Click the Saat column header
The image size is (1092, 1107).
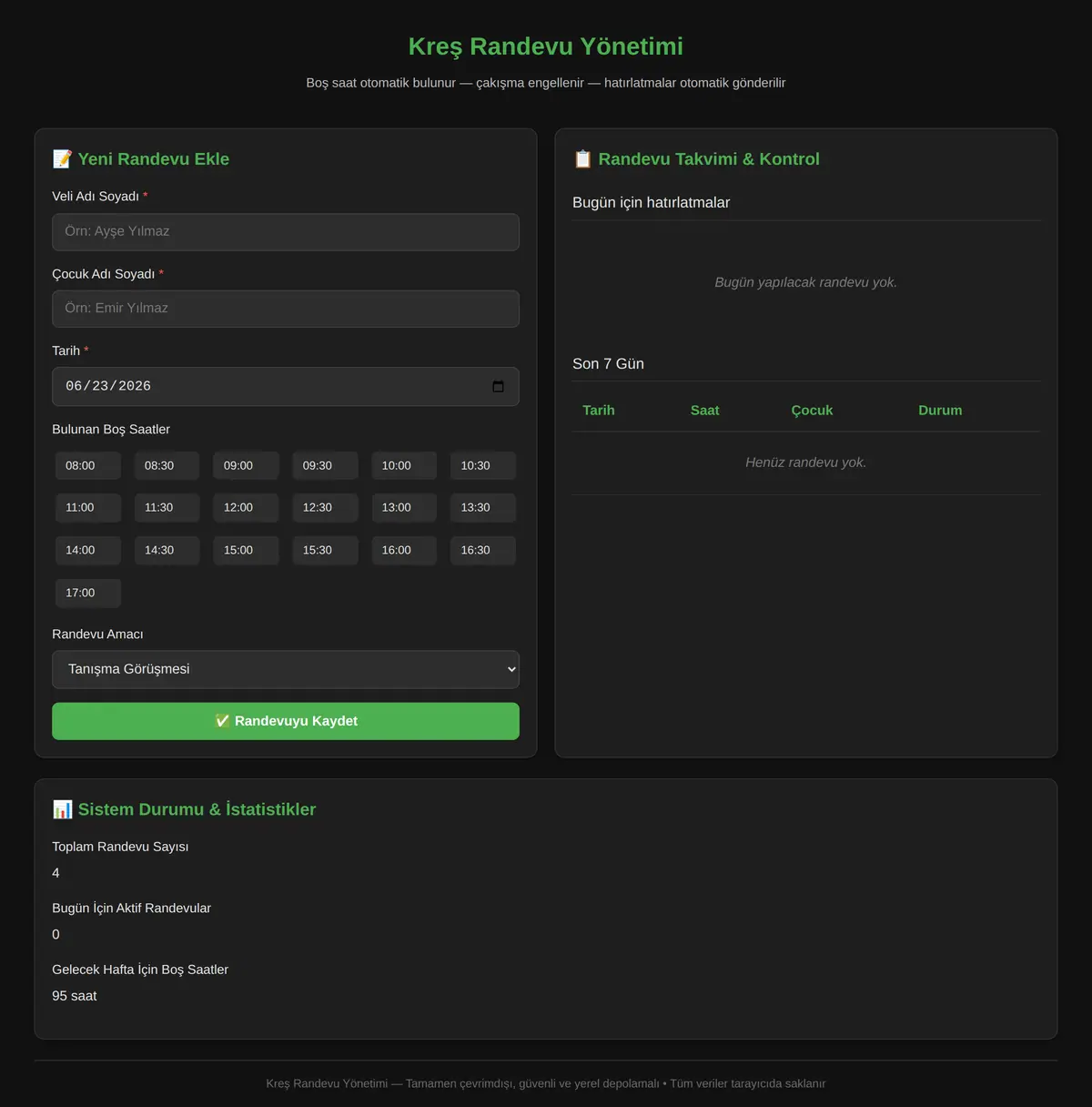pyautogui.click(x=704, y=411)
